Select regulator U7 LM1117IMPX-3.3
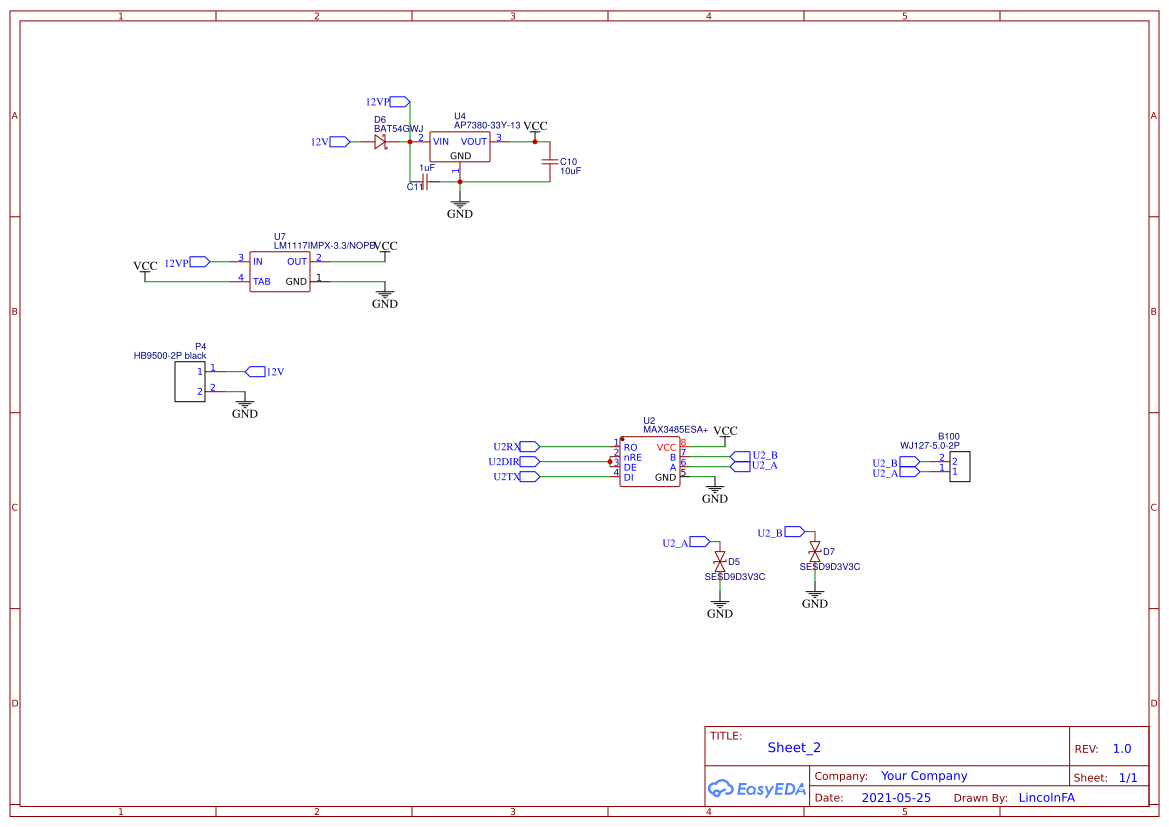The image size is (1169, 827). click(280, 271)
